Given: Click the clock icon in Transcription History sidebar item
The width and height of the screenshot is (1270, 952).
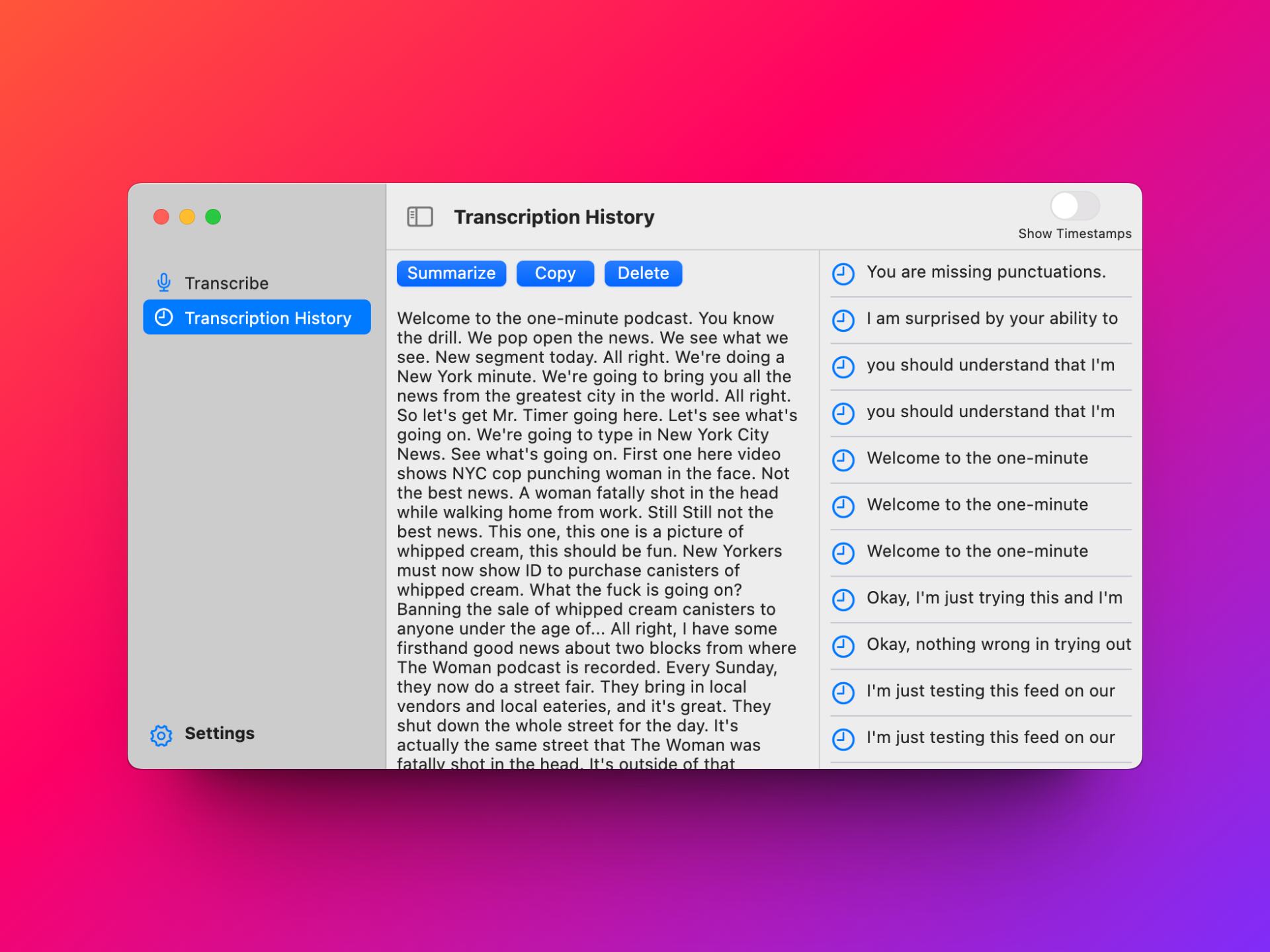Looking at the screenshot, I should tap(164, 318).
